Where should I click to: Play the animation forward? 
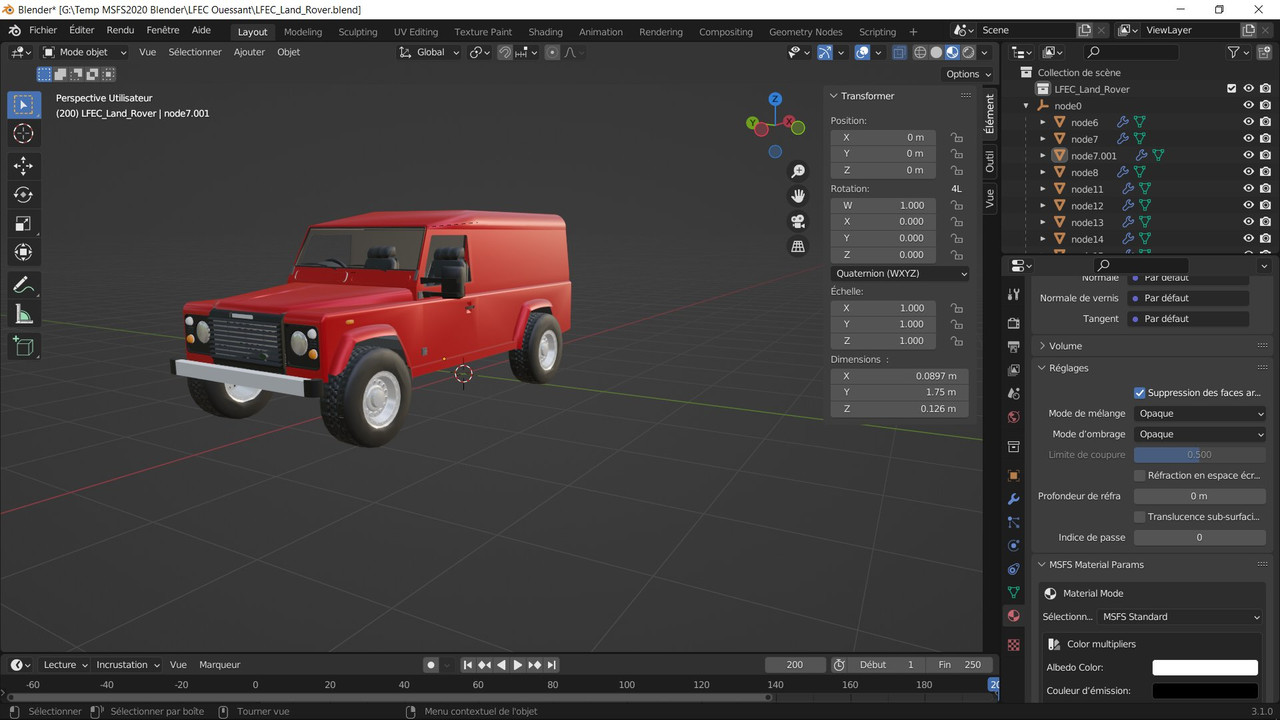pos(518,665)
